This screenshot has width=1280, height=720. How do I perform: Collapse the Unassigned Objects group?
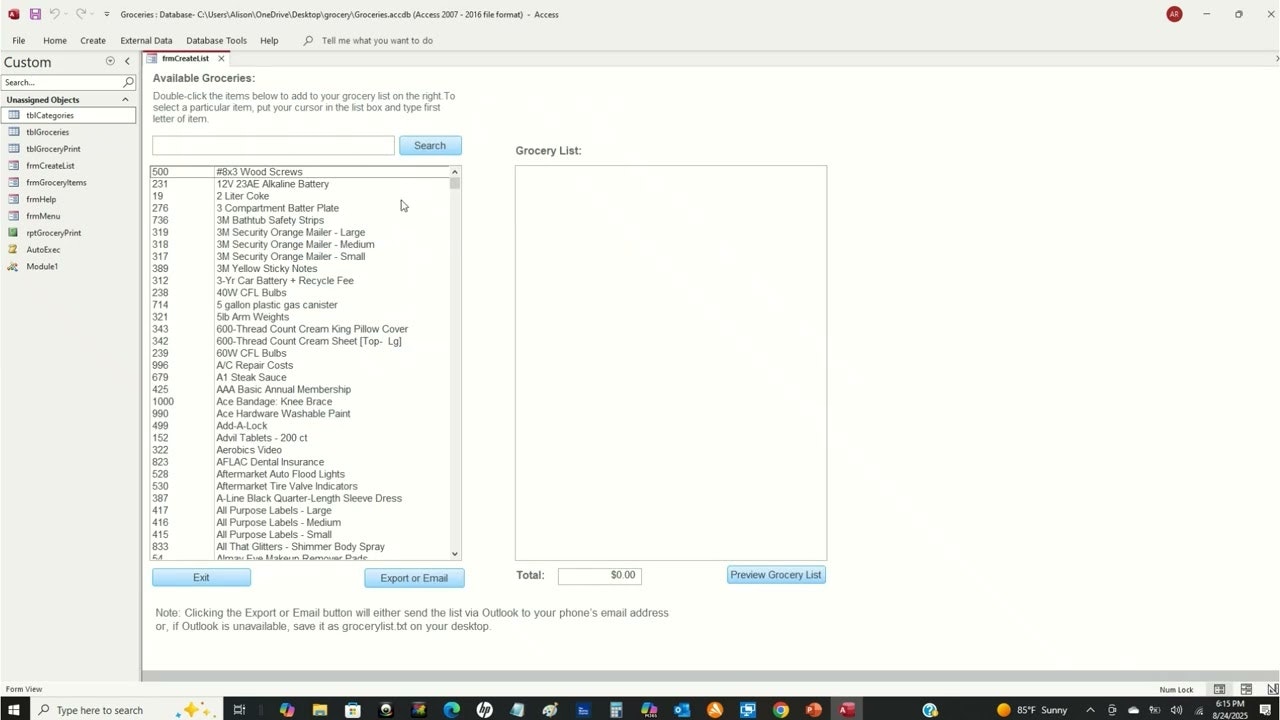125,99
